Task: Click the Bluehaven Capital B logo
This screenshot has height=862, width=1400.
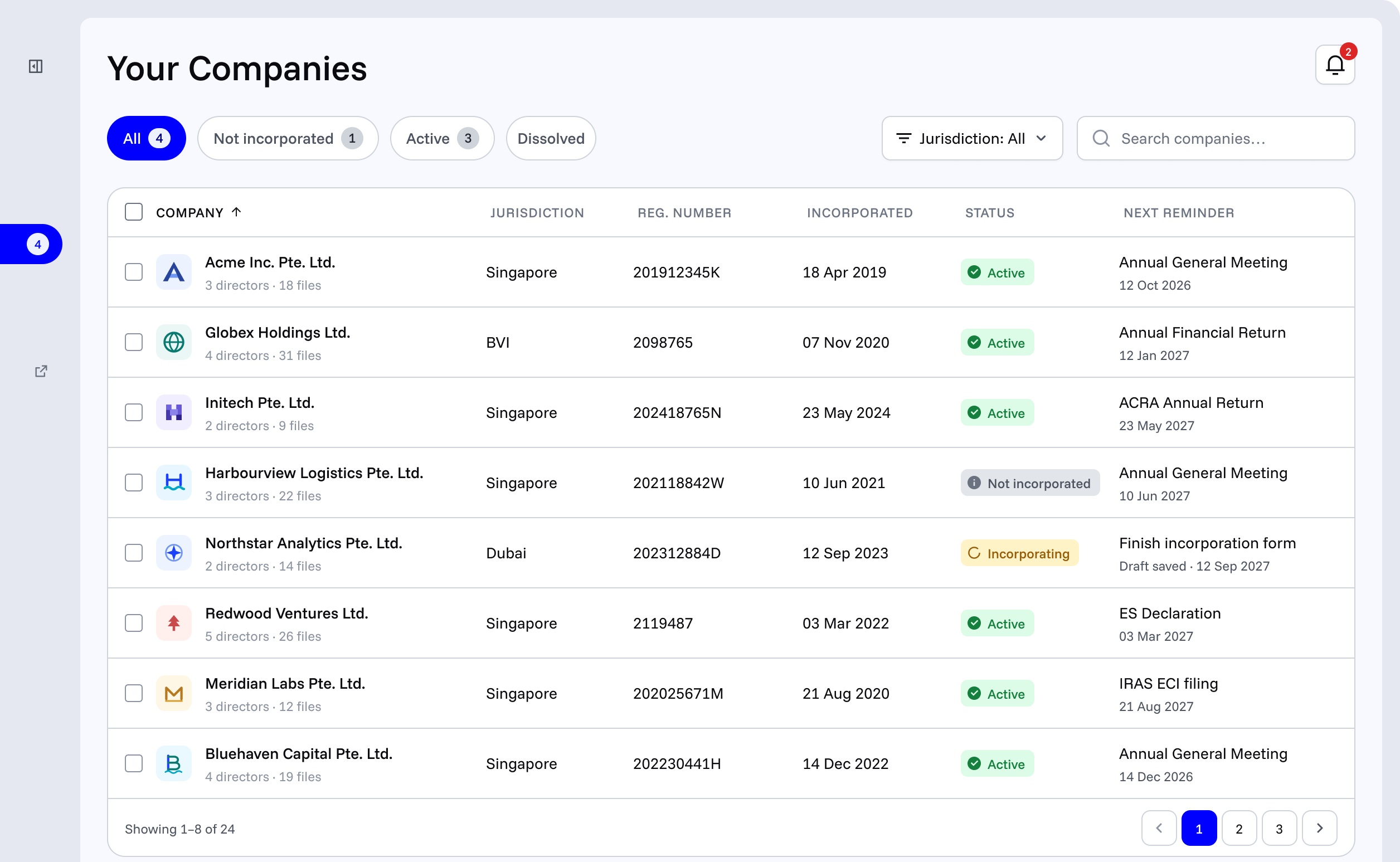Action: tap(174, 763)
